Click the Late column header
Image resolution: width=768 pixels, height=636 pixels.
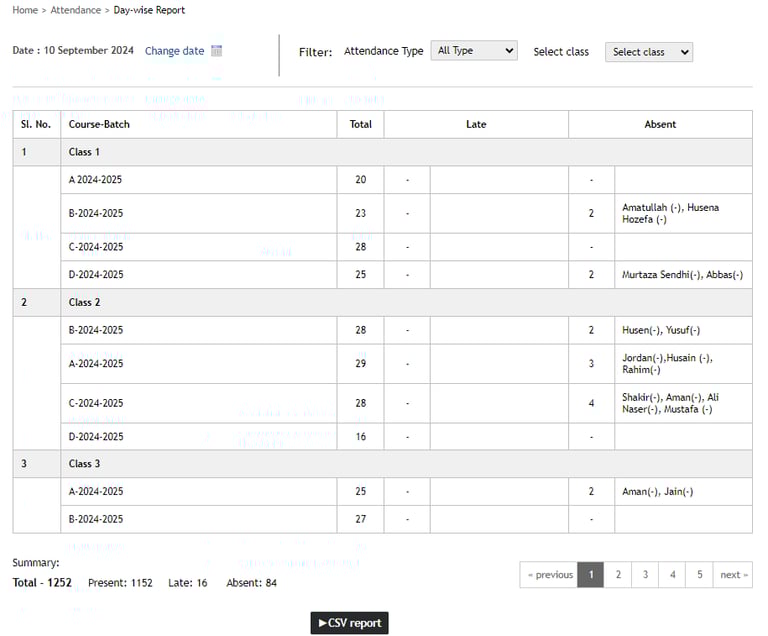pos(476,124)
